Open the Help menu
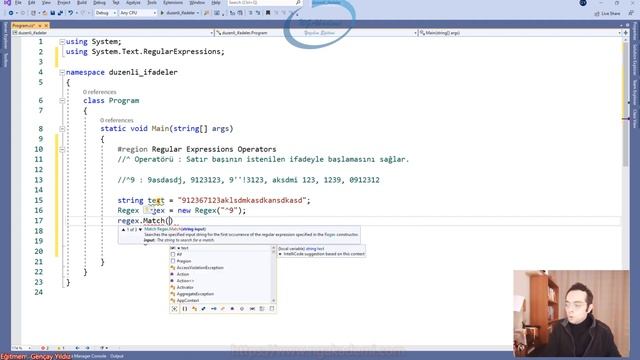Screen dimensions: 640x360 pyautogui.click(x=216, y=2)
